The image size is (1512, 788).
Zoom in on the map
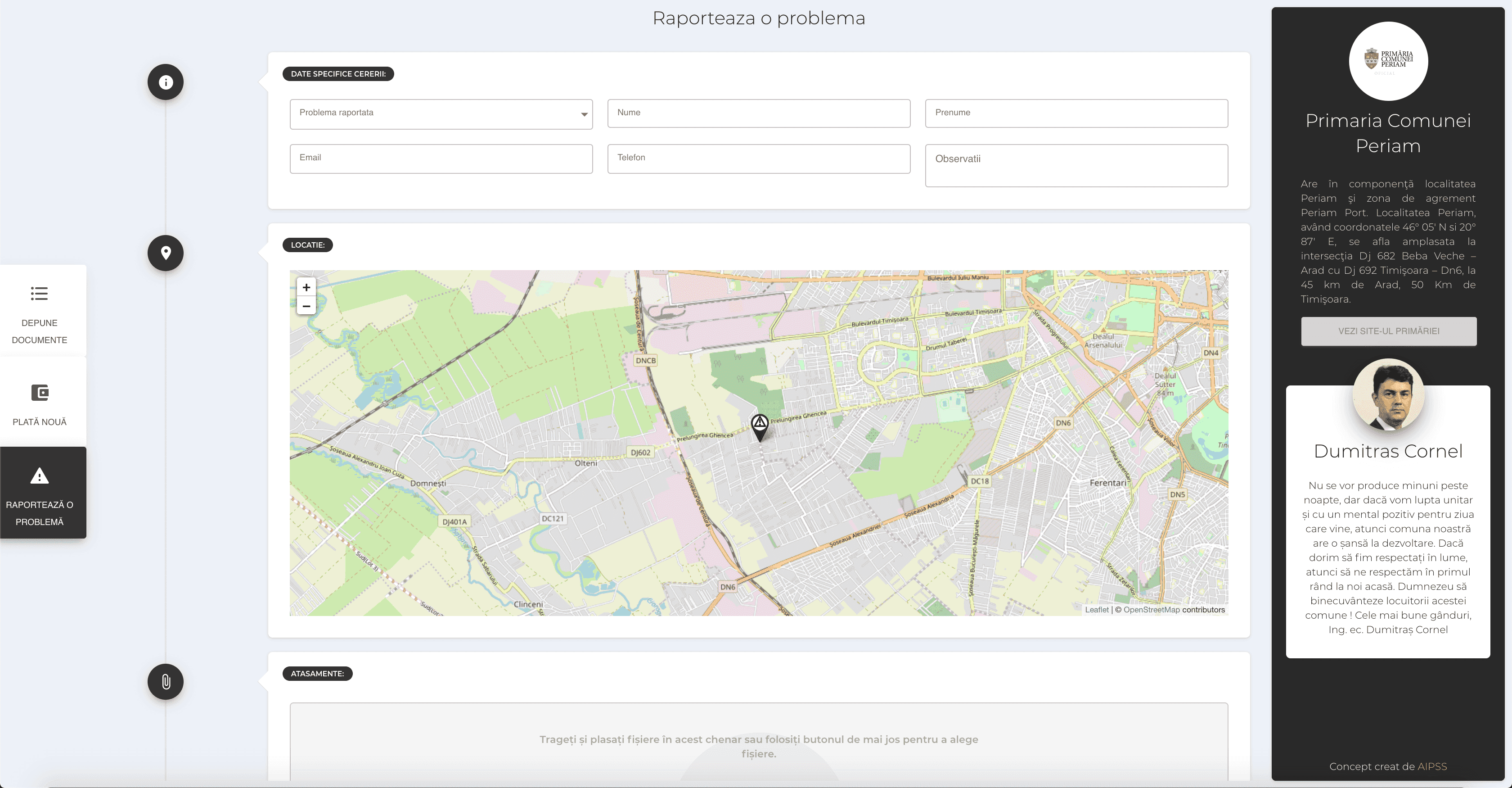306,287
